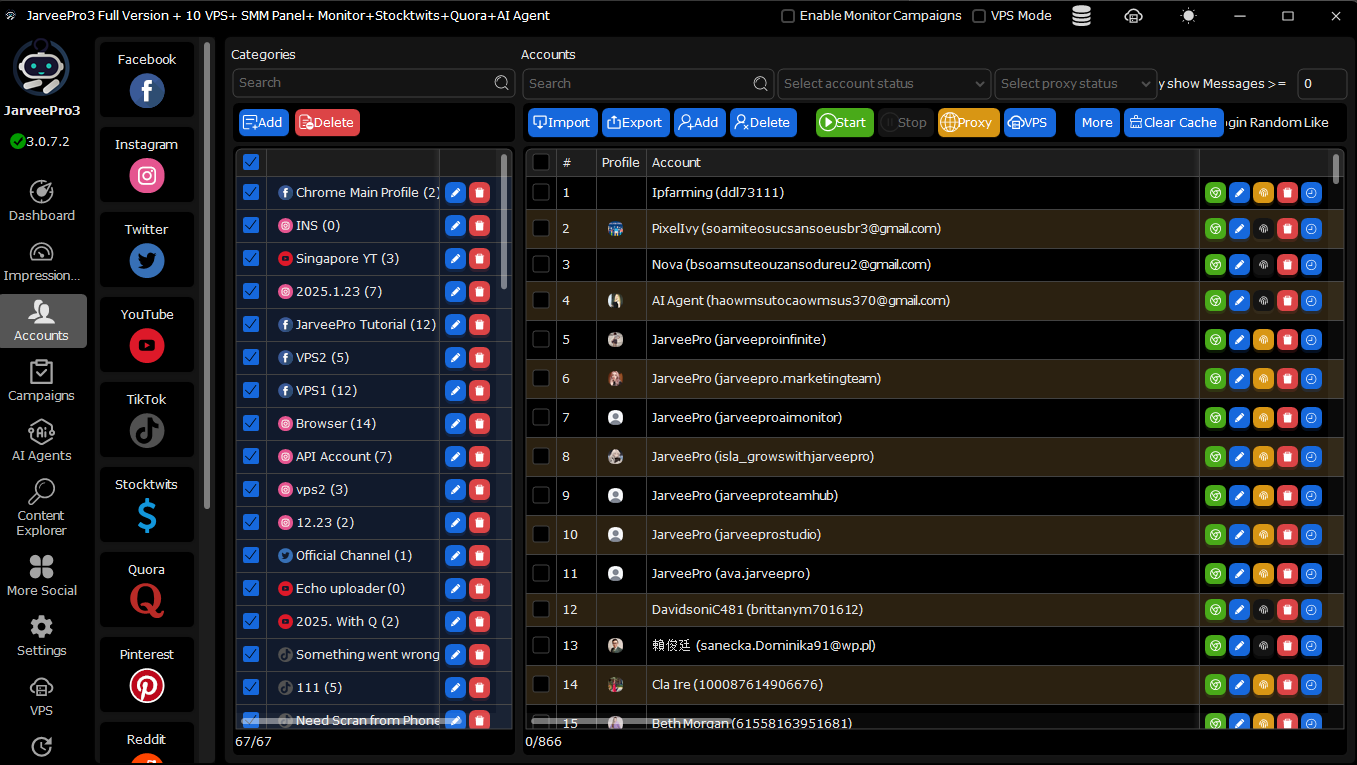Delete the VPS2 (5) category via trash icon
The height and width of the screenshot is (765, 1357).
480,358
